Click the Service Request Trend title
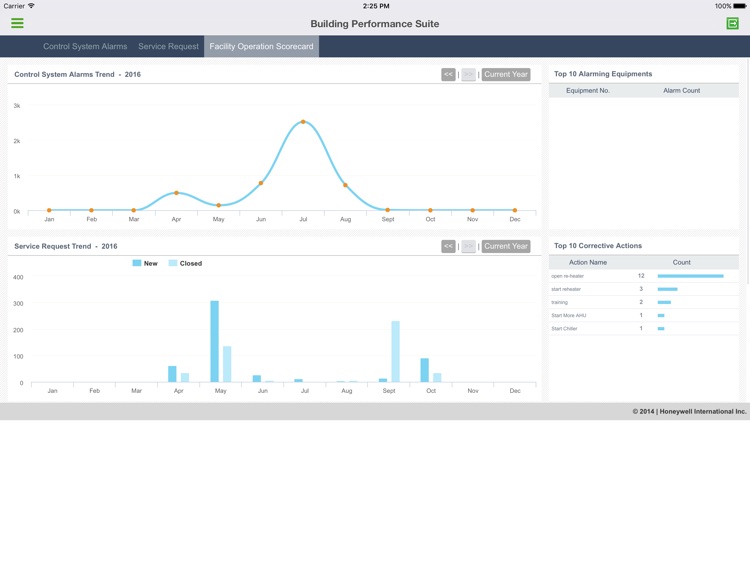This screenshot has width=750, height=562. tap(66, 246)
